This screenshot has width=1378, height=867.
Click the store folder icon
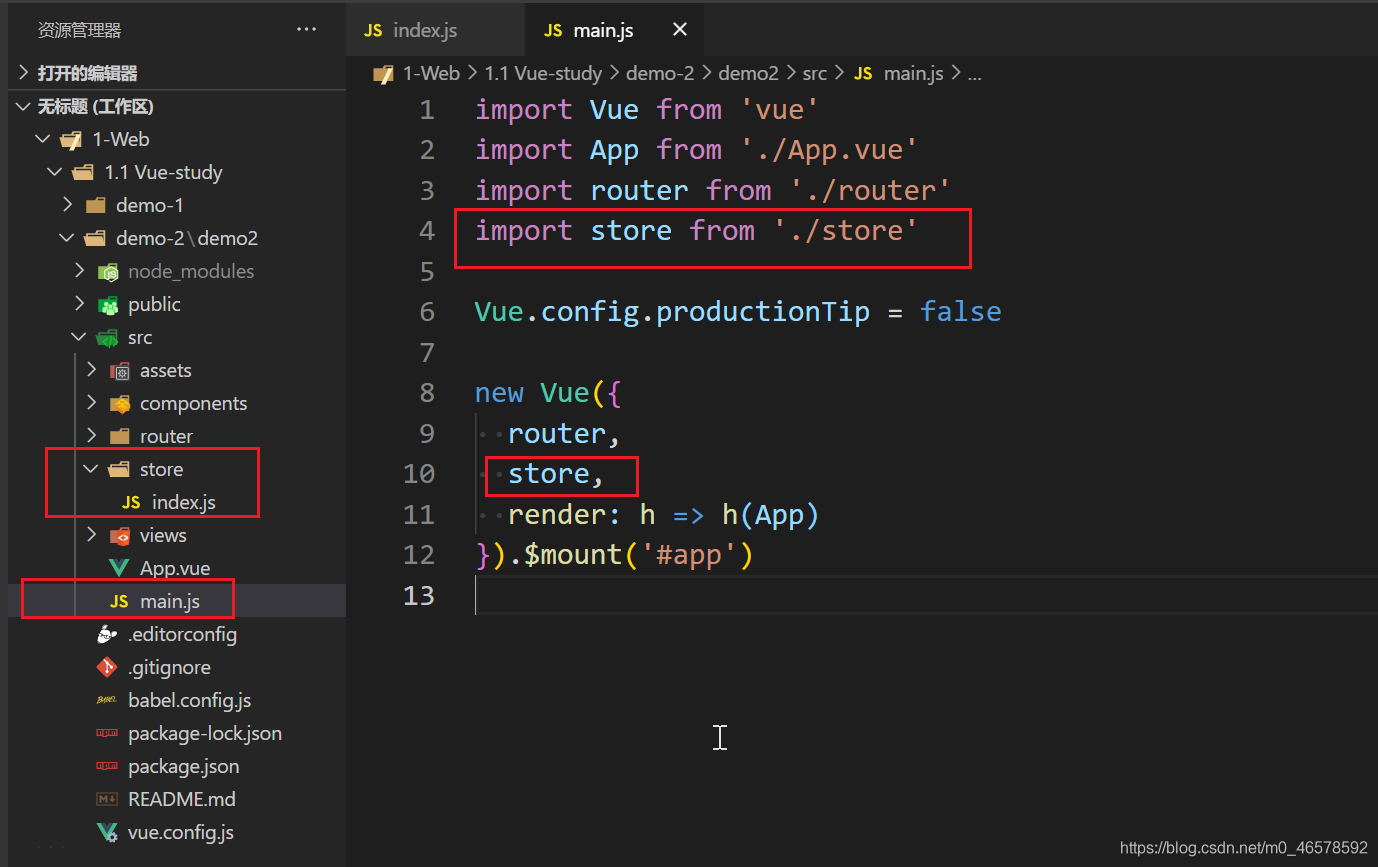click(119, 469)
